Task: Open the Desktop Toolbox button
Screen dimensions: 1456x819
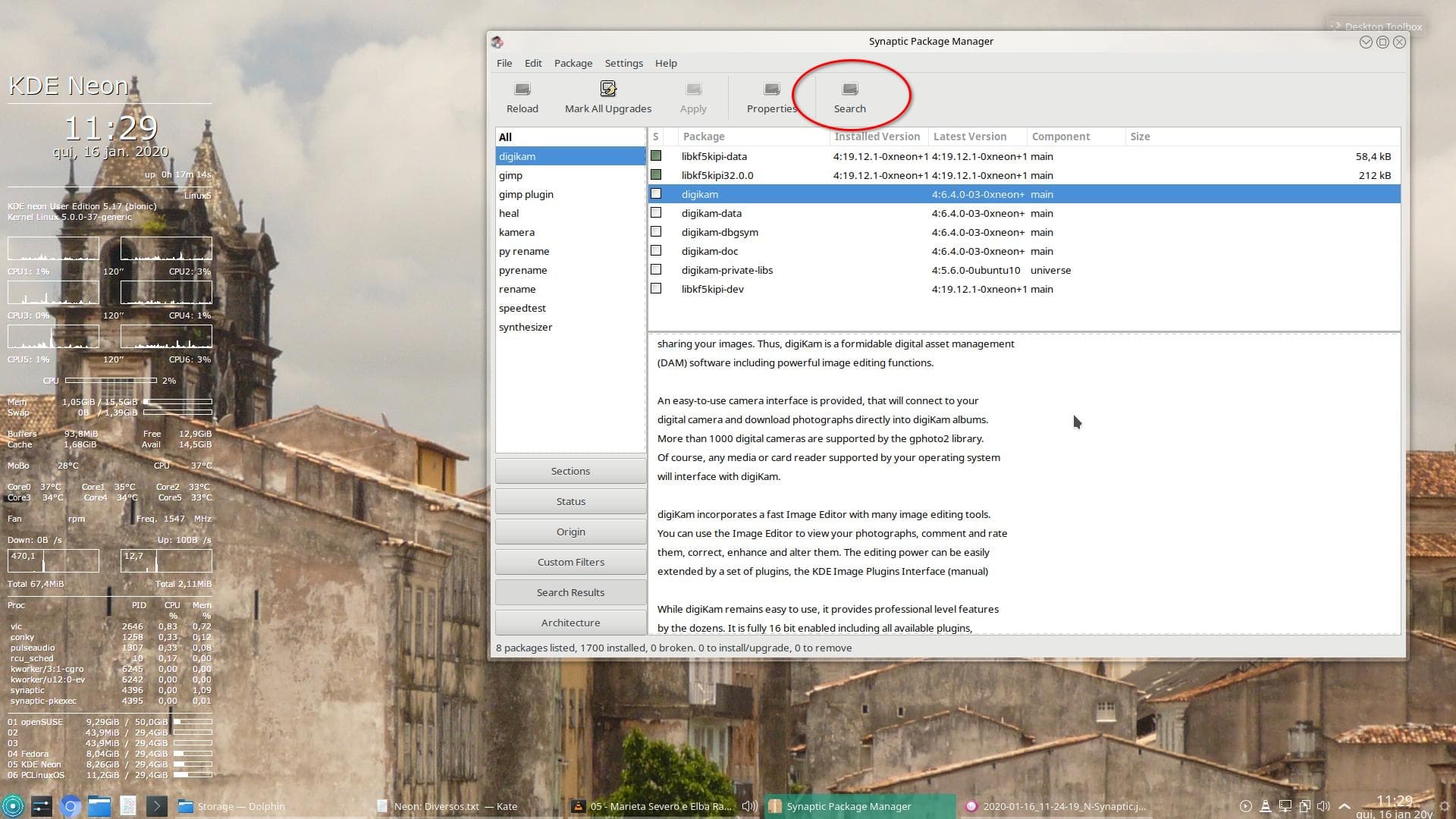Action: [1376, 27]
